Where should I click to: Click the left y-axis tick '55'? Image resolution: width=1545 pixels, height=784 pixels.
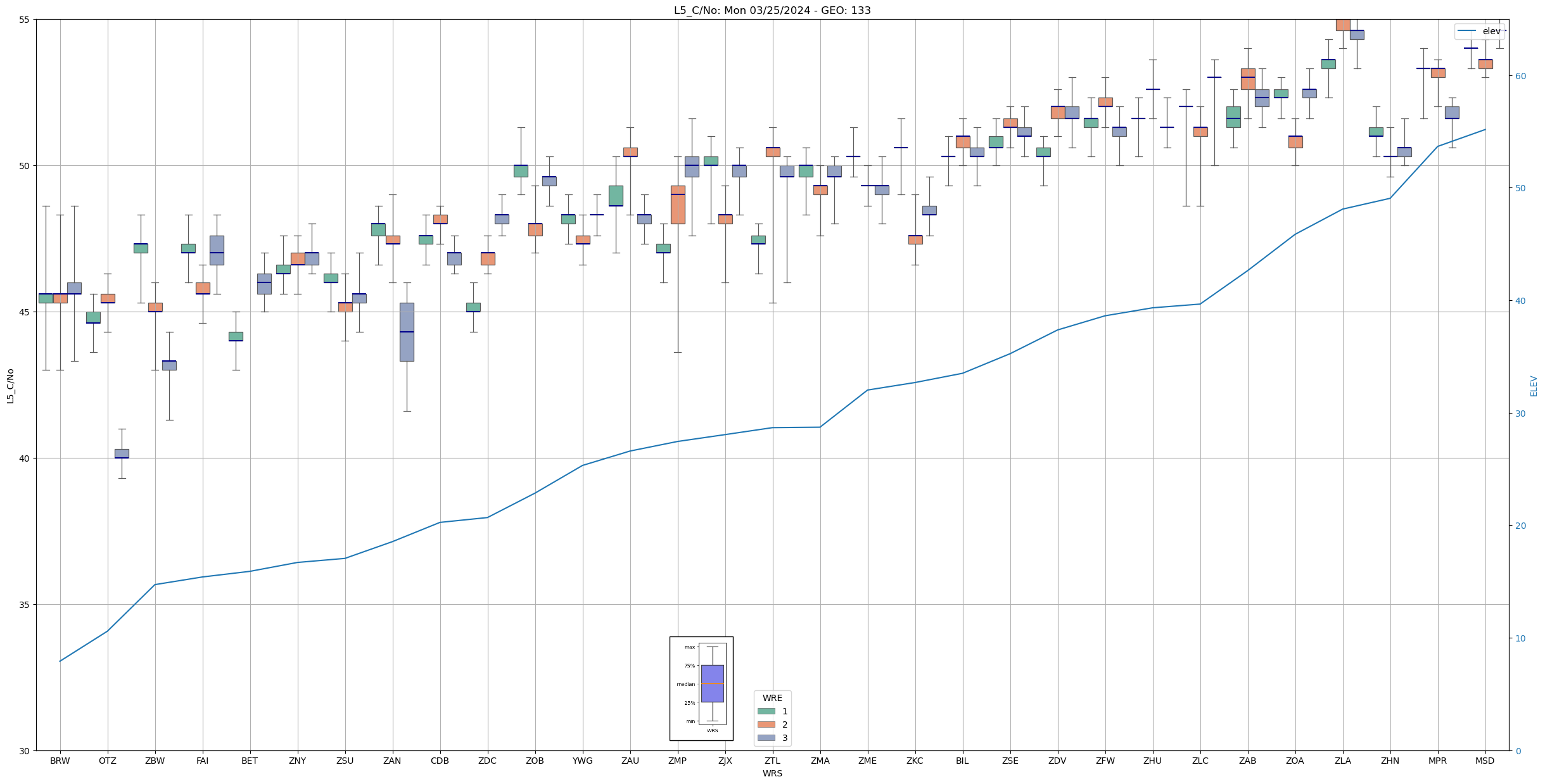25,20
